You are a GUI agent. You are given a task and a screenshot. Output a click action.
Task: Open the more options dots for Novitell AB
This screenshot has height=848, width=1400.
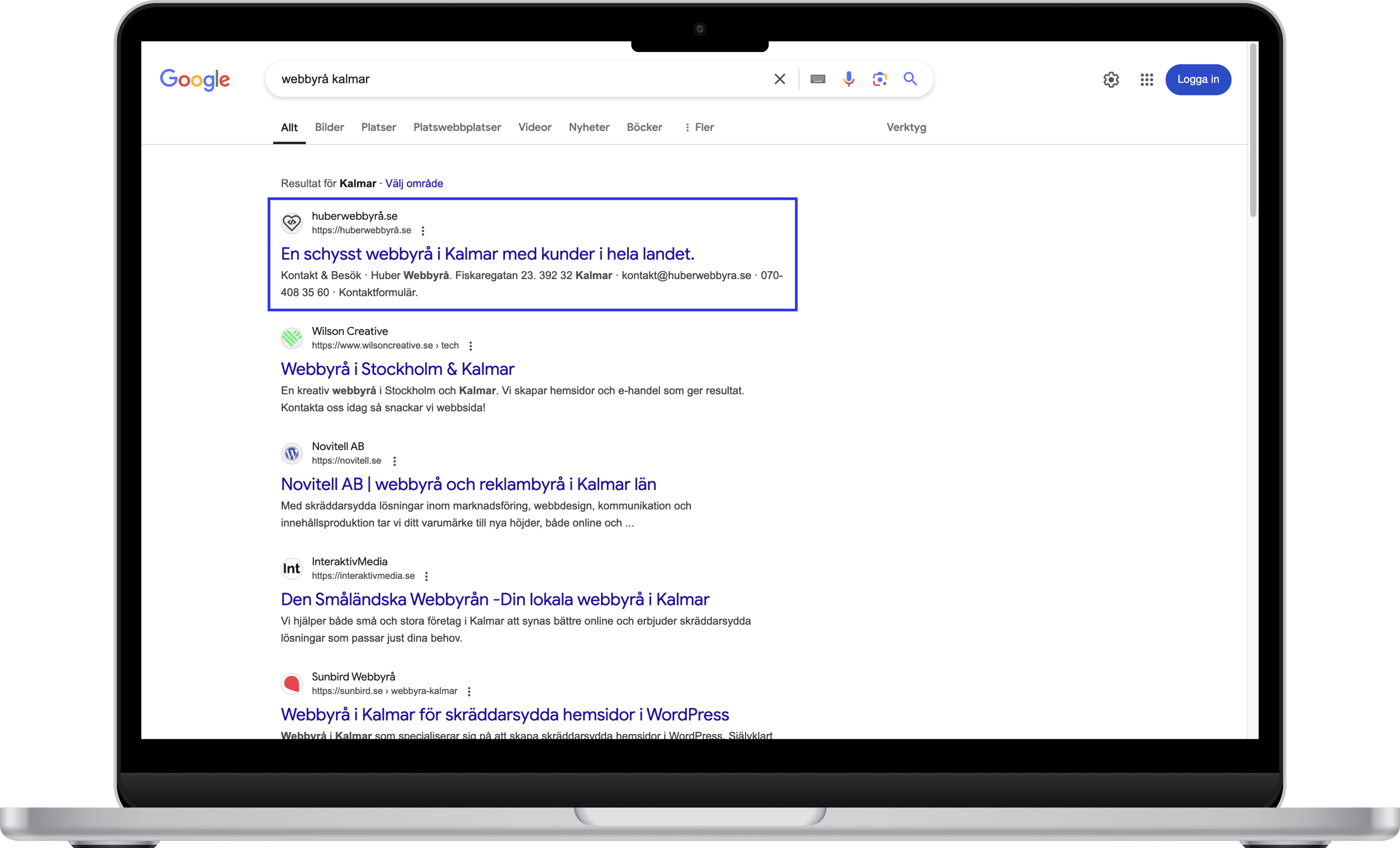[394, 461]
